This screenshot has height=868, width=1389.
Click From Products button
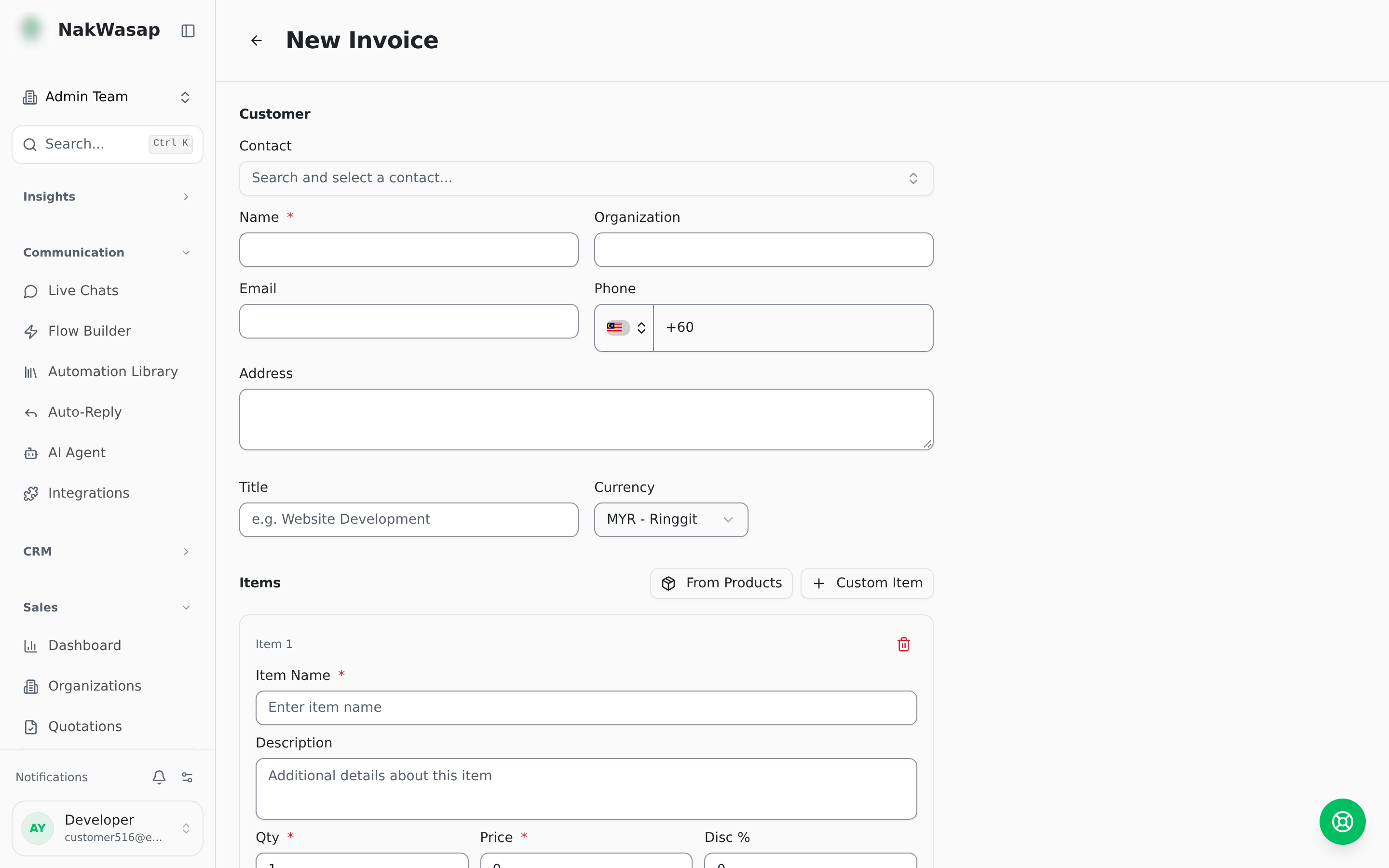tap(721, 583)
